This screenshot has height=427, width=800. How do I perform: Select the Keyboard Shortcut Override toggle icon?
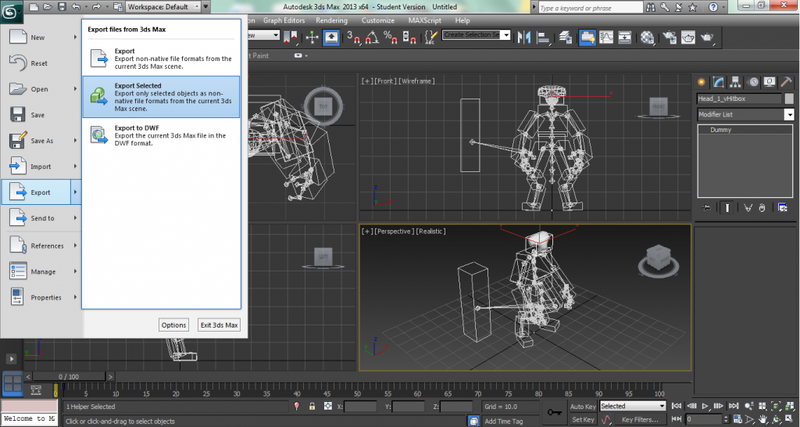coord(332,37)
